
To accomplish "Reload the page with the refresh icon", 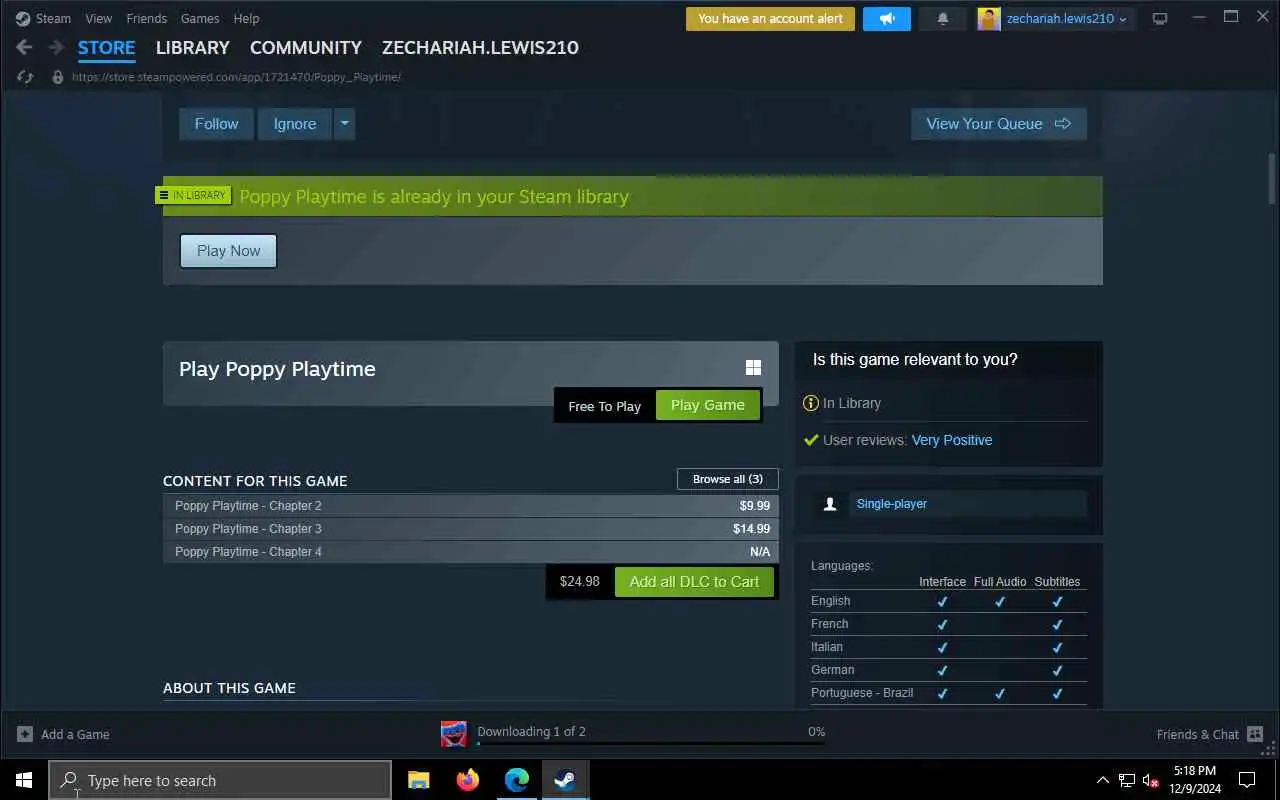I will [x=26, y=77].
